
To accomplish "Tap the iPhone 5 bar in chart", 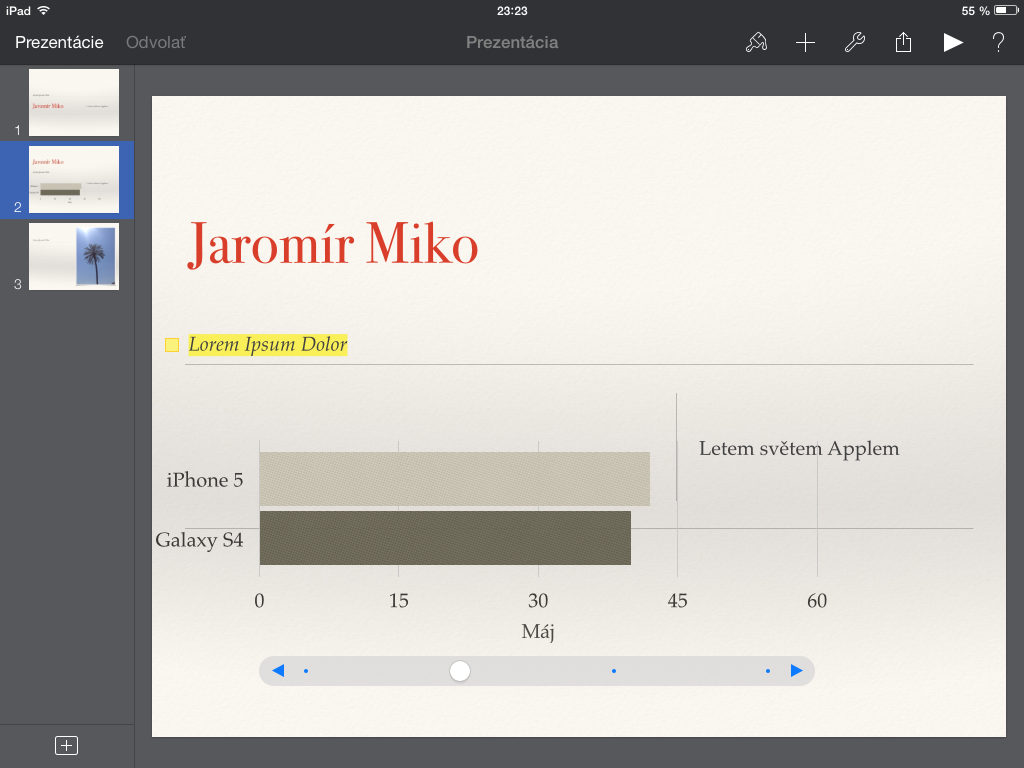I will (455, 479).
